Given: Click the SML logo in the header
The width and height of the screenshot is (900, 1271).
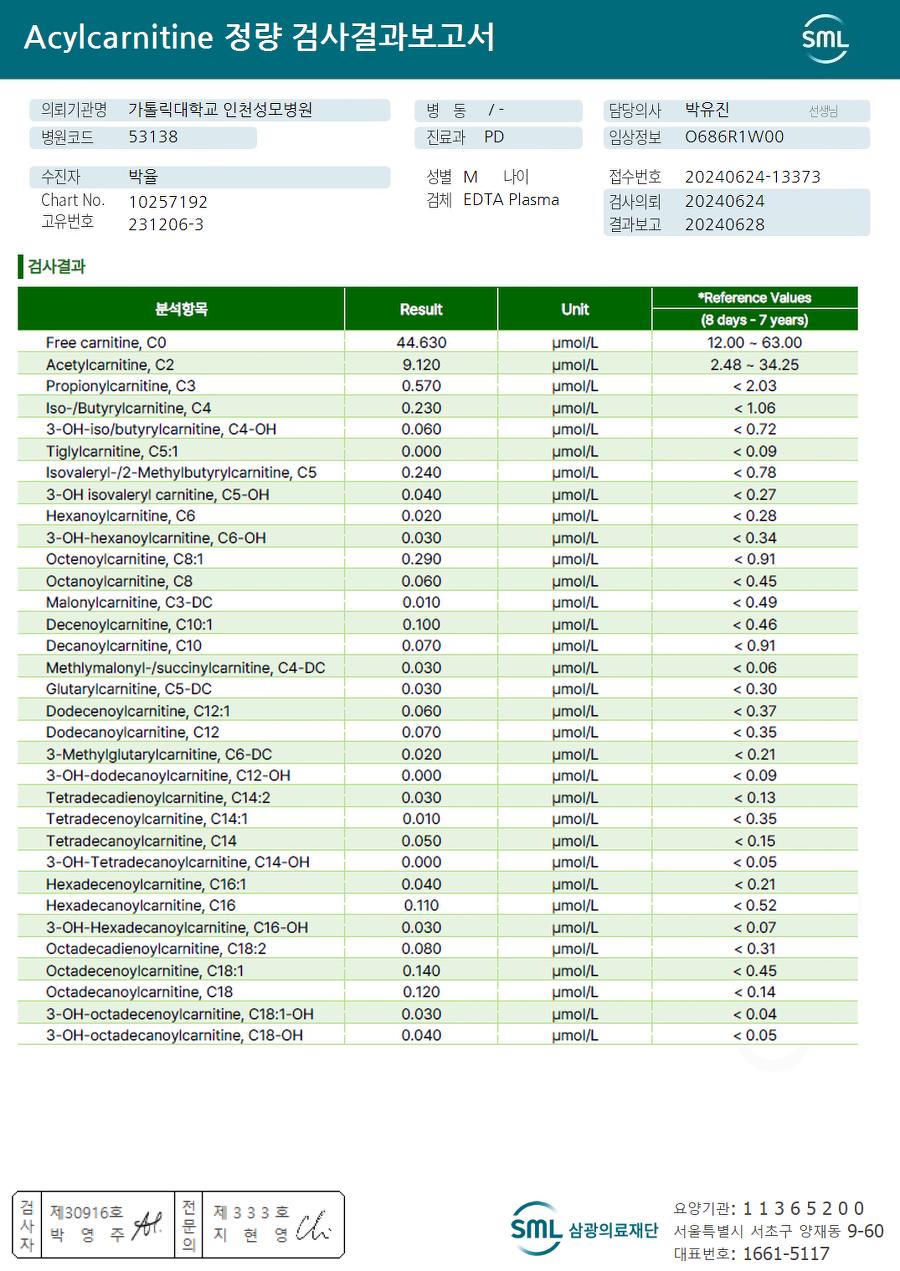Looking at the screenshot, I should pos(825,39).
